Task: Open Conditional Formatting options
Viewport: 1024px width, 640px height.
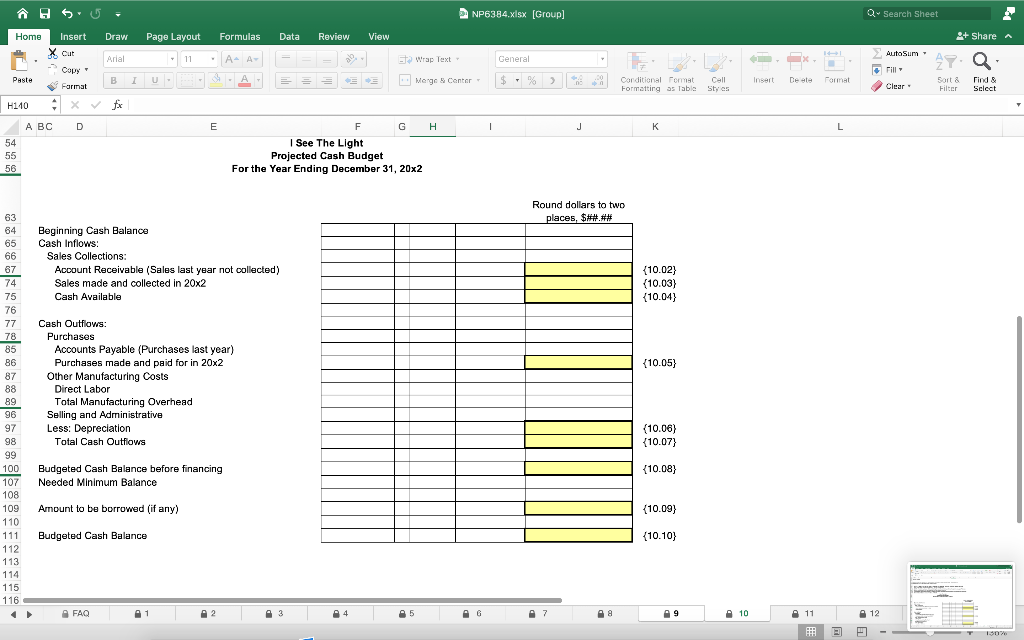Action: click(x=641, y=70)
